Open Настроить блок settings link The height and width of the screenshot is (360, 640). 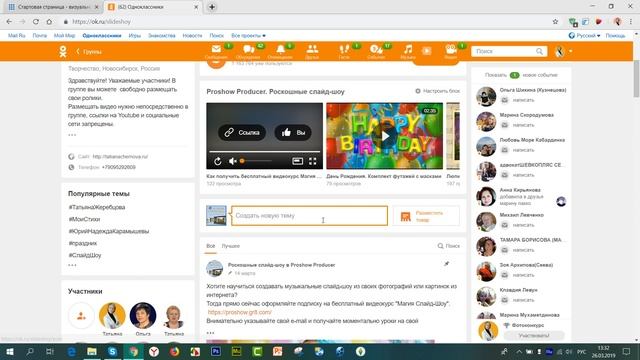click(x=437, y=91)
